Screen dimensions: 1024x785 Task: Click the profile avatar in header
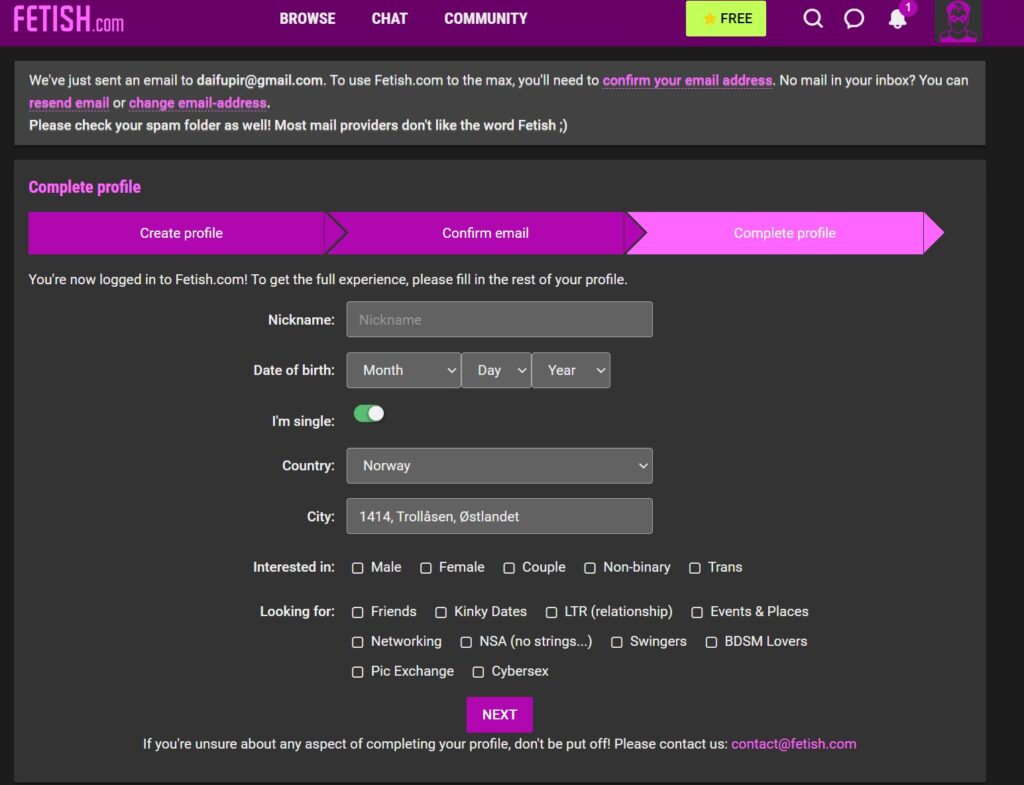(x=958, y=21)
